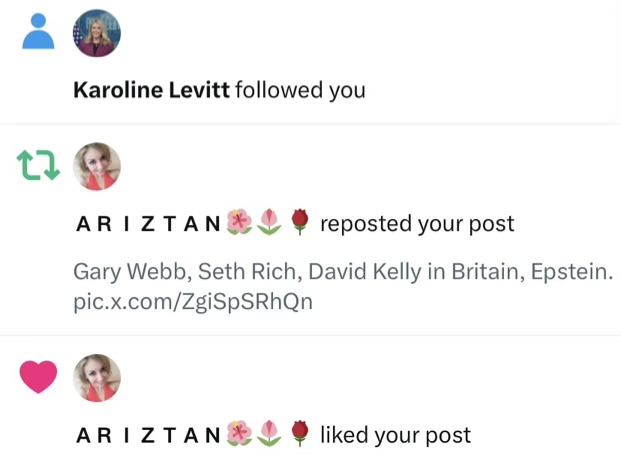Screen dimensions: 621x457
Task: Select the 'followed you' notification text
Action: 301,90
